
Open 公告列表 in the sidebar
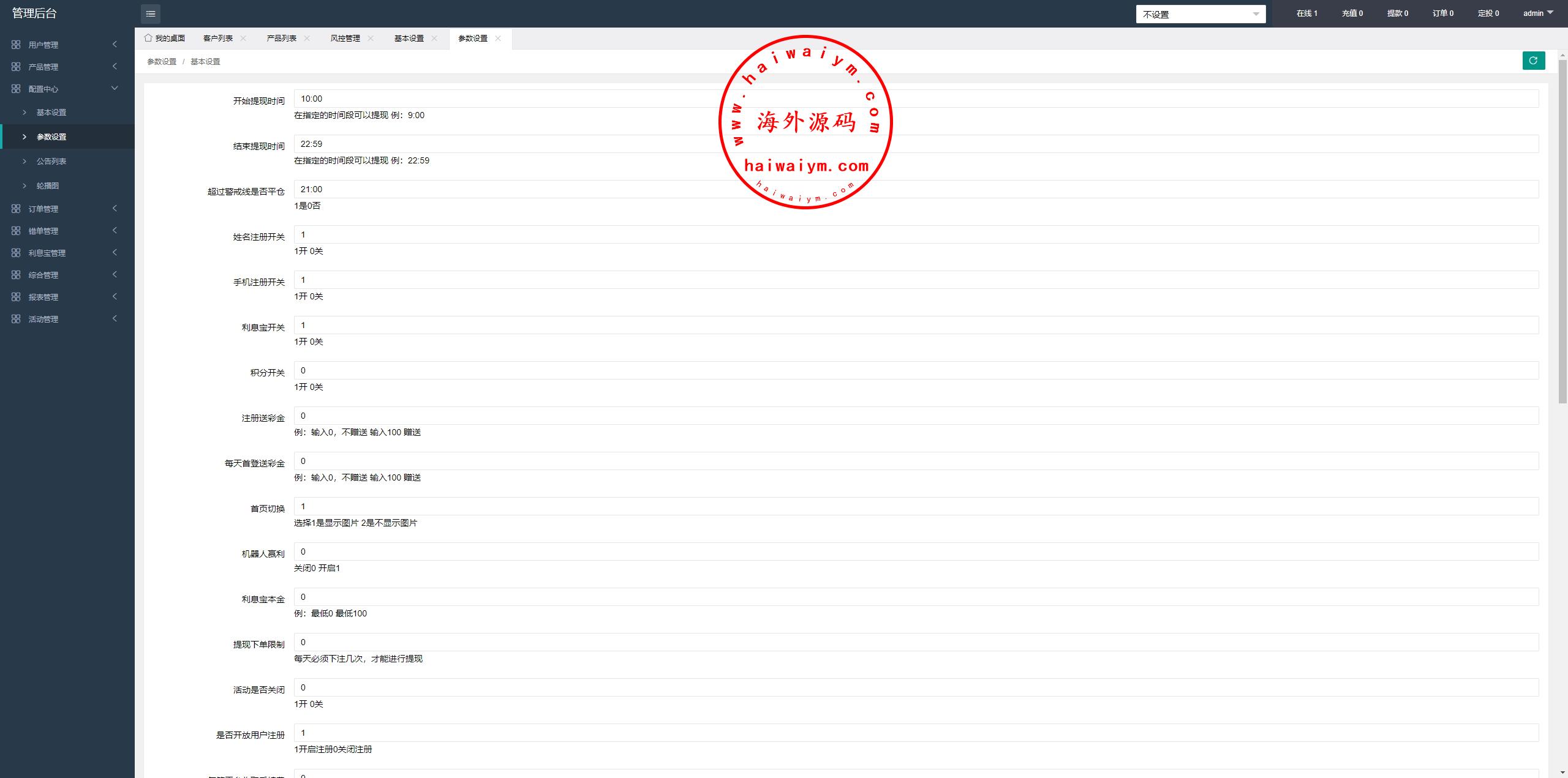(51, 161)
